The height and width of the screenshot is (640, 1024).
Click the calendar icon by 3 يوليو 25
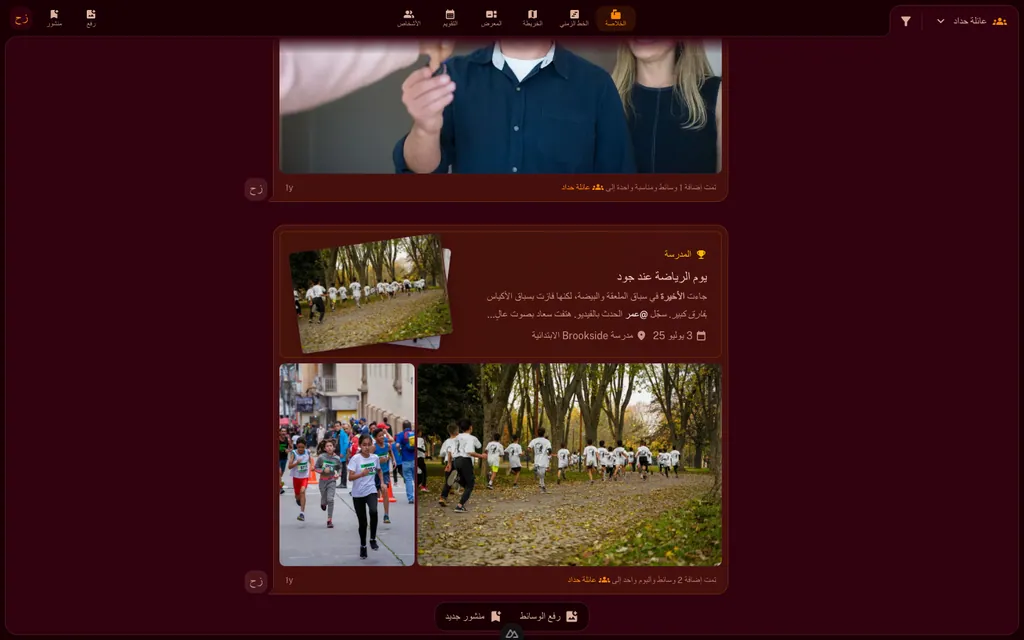pos(701,336)
